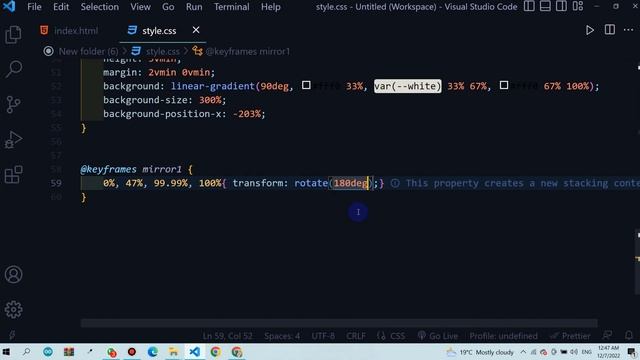Open Google Chrome from taskbar

tap(216, 352)
